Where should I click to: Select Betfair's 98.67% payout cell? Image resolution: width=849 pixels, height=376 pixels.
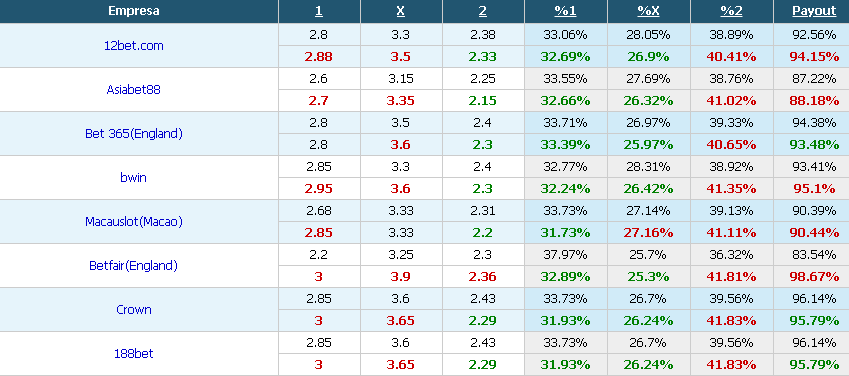pyautogui.click(x=814, y=277)
